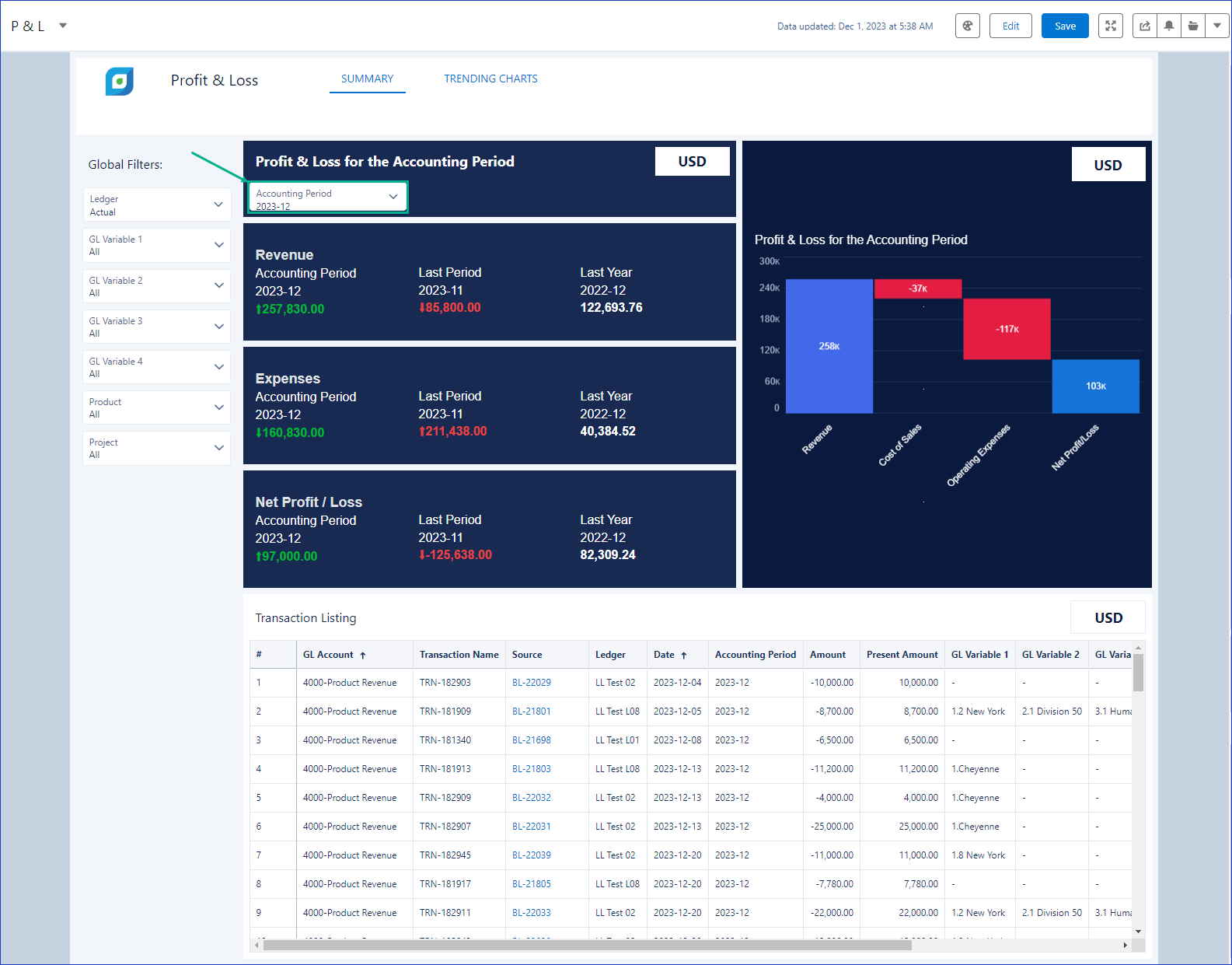The image size is (1232, 965).
Task: Open the P & L title dropdown
Action: 63,26
